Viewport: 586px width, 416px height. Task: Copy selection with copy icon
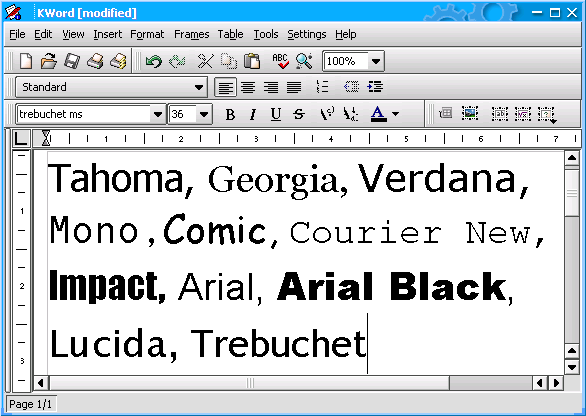pos(228,61)
